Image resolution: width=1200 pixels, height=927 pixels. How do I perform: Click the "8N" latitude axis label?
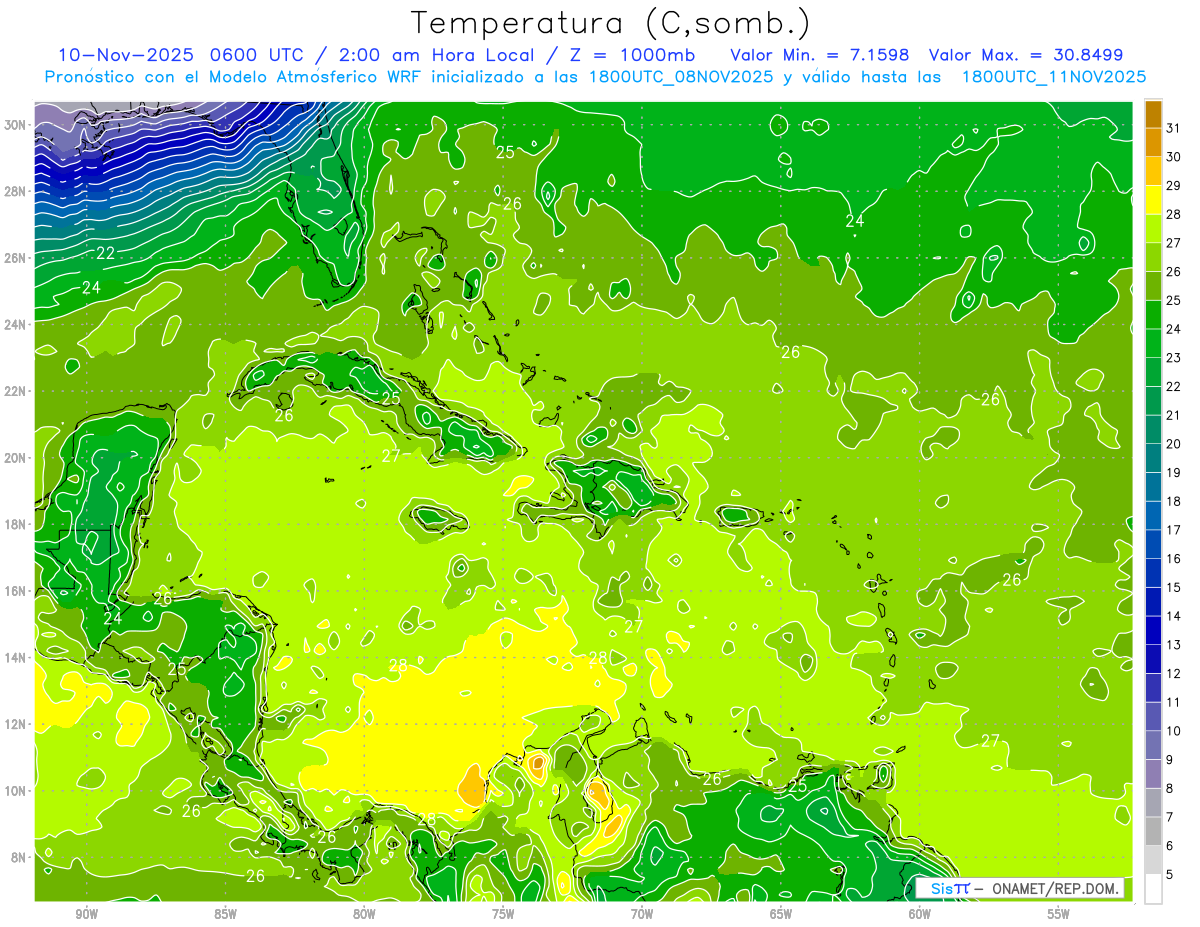(20, 857)
